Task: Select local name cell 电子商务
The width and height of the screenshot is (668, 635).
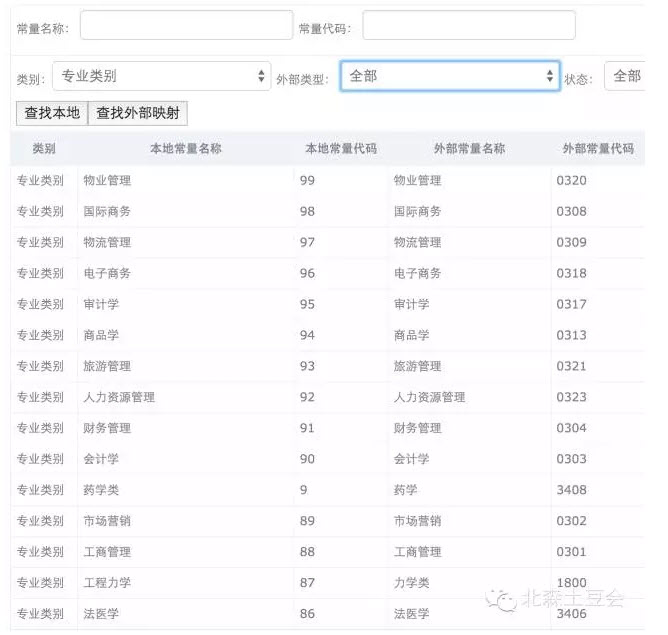Action: click(107, 273)
